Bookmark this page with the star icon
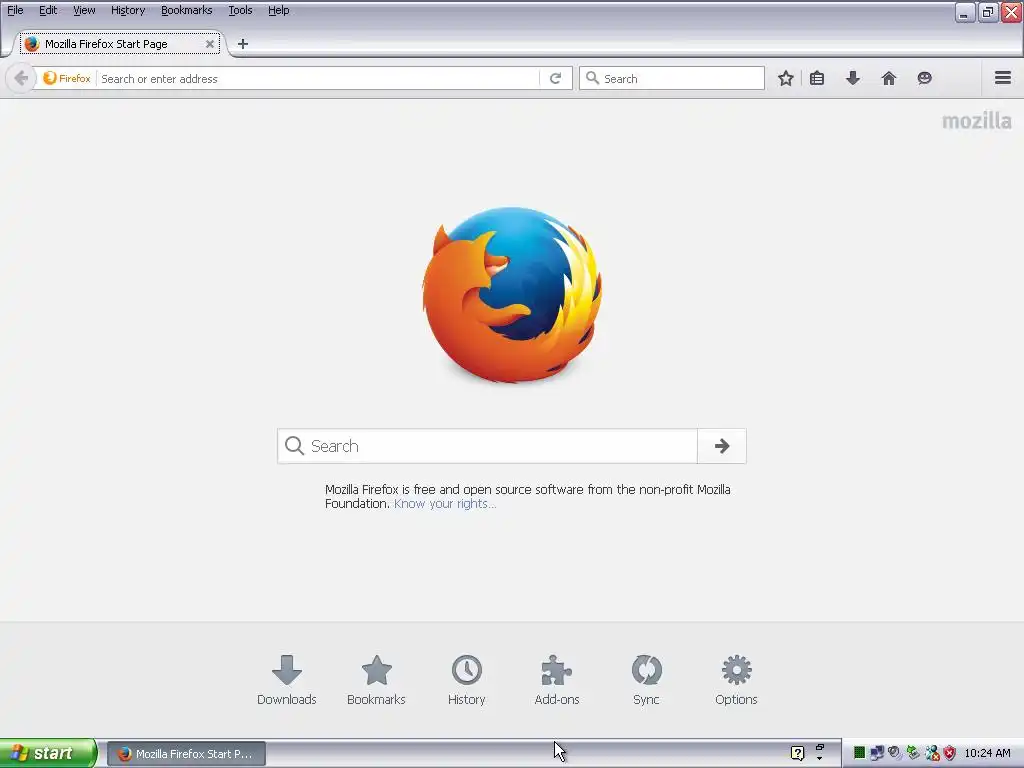 pos(786,78)
